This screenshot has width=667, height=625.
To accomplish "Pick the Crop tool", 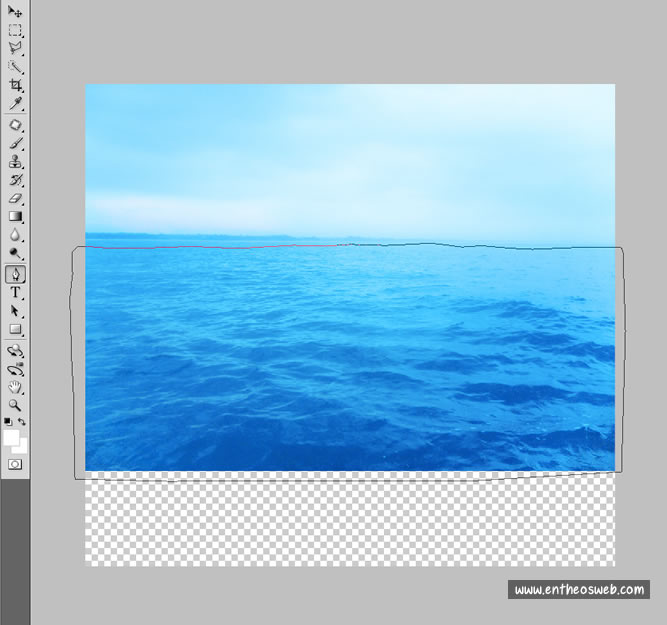I will tap(15, 85).
